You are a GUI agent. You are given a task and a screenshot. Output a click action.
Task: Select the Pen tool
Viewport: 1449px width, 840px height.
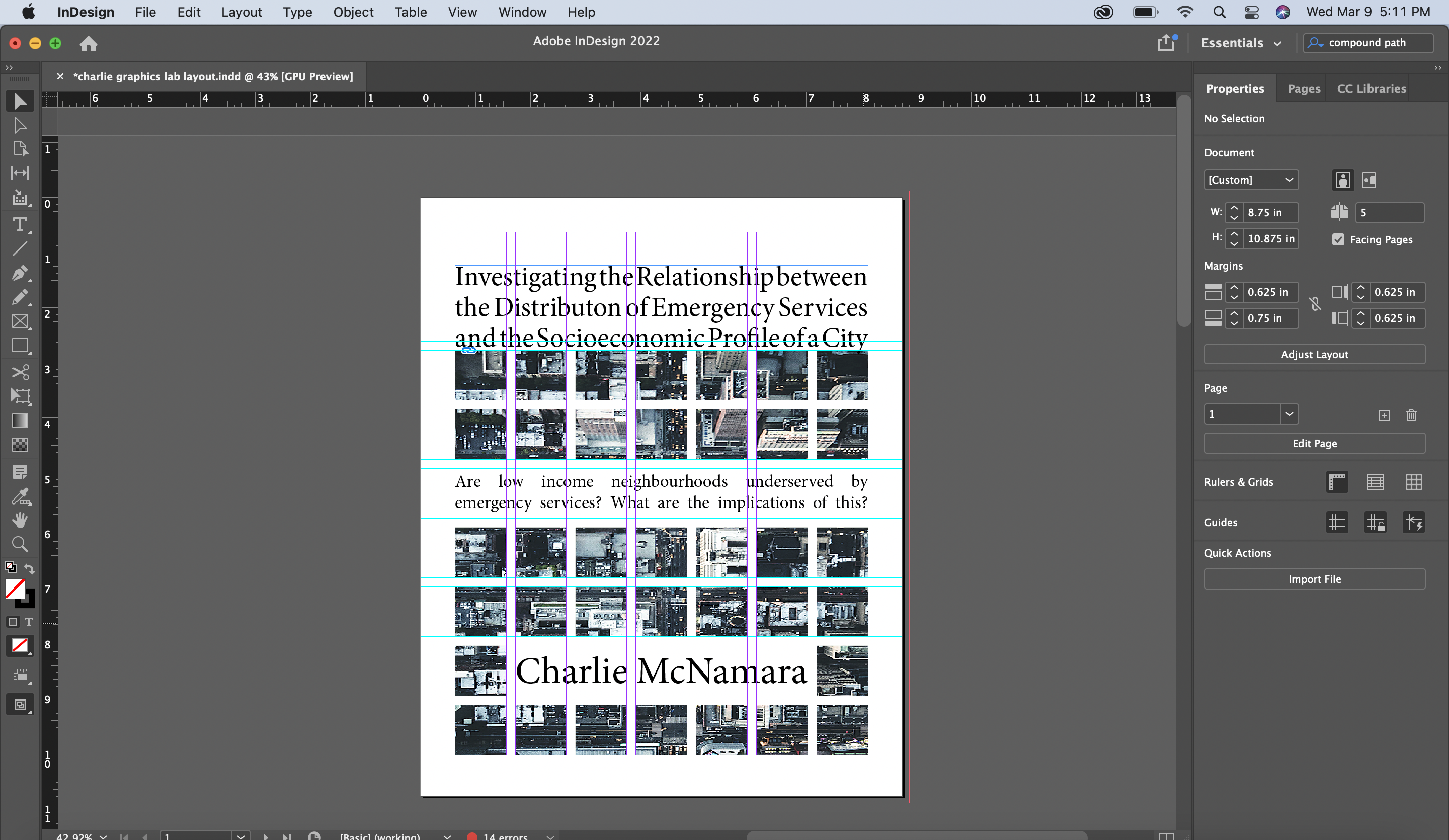click(x=20, y=273)
